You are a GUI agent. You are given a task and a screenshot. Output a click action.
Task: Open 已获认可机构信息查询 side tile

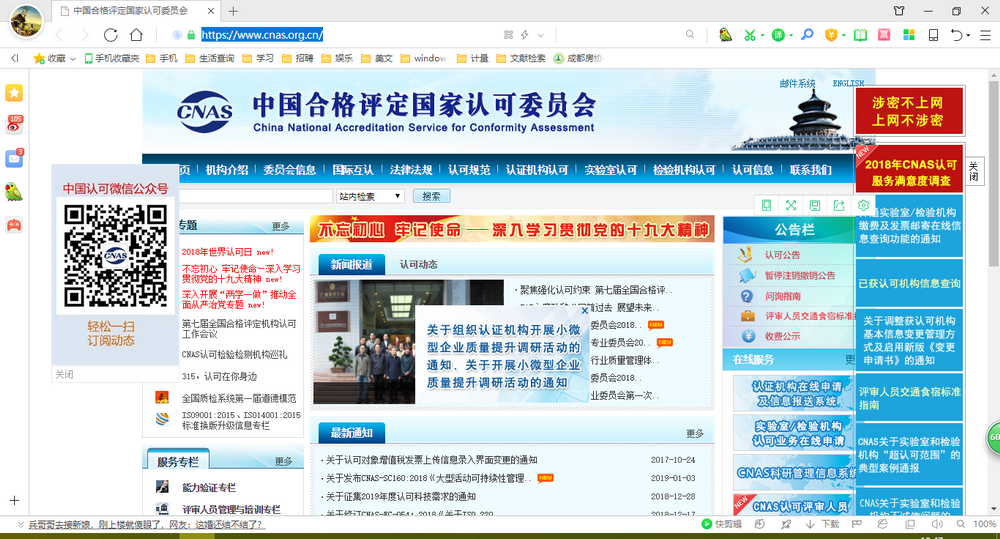click(909, 283)
